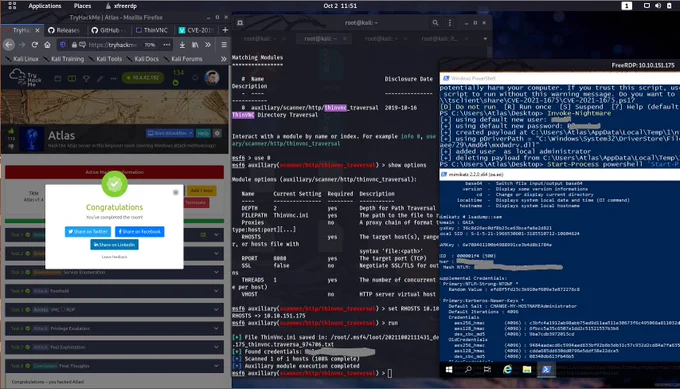
Task: Go back in Firefox
Action: pos(9,44)
